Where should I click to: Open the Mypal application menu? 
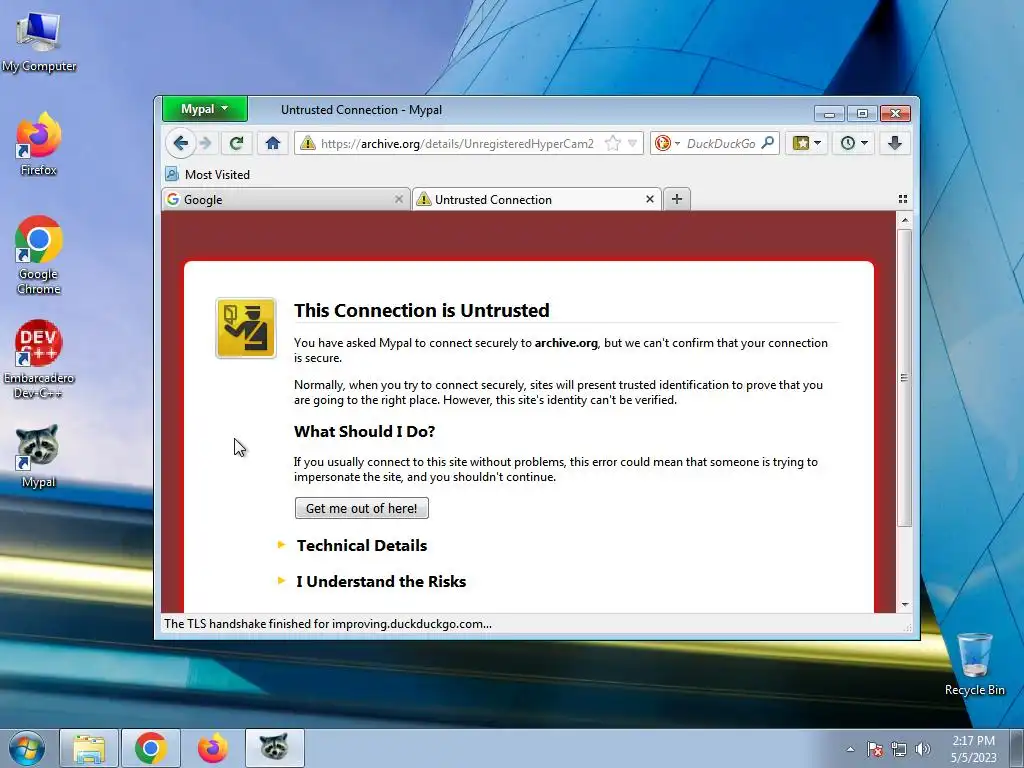pos(205,109)
